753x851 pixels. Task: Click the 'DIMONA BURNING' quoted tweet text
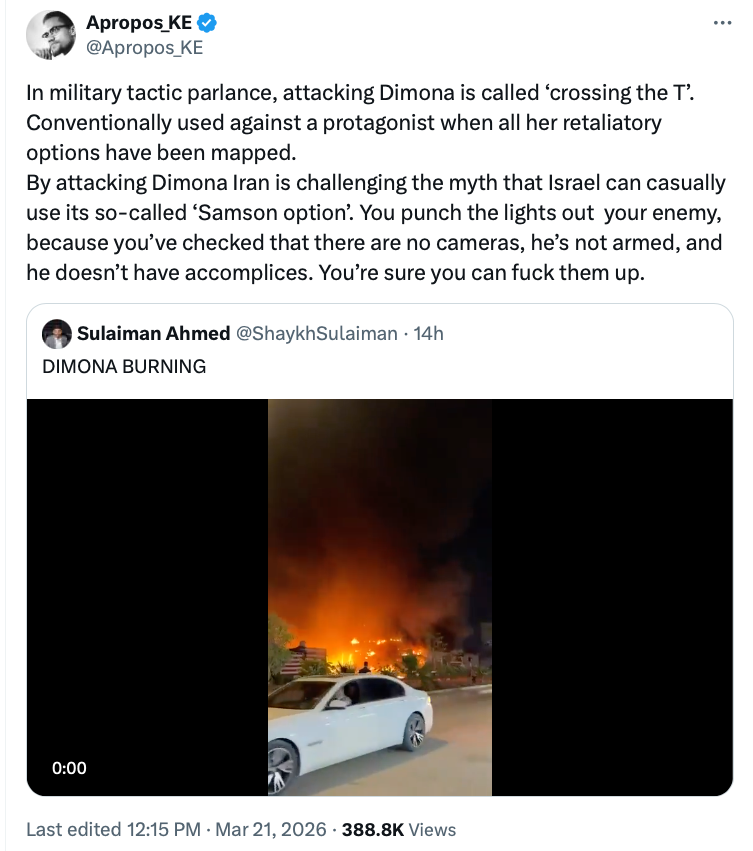click(124, 366)
